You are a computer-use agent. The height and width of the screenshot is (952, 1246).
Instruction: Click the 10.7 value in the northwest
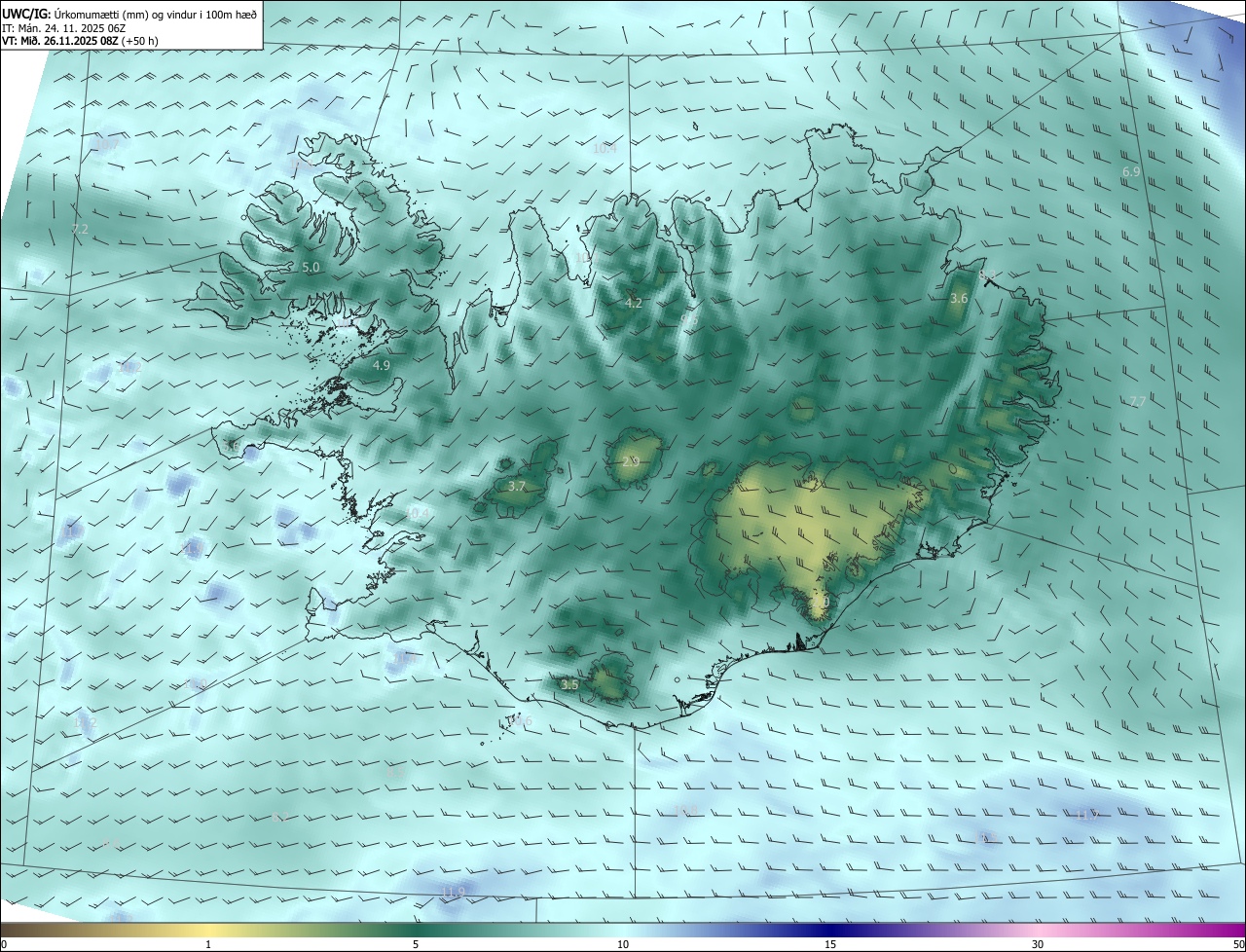click(x=105, y=144)
